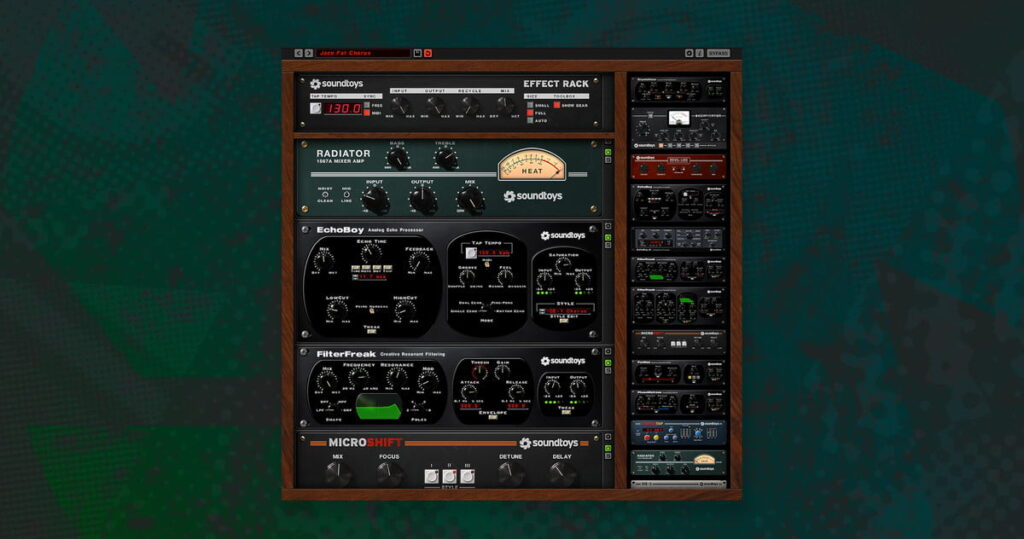Viewport: 1024px width, 539px height.
Task: Click the Radiator Mix knob
Action: (470, 200)
